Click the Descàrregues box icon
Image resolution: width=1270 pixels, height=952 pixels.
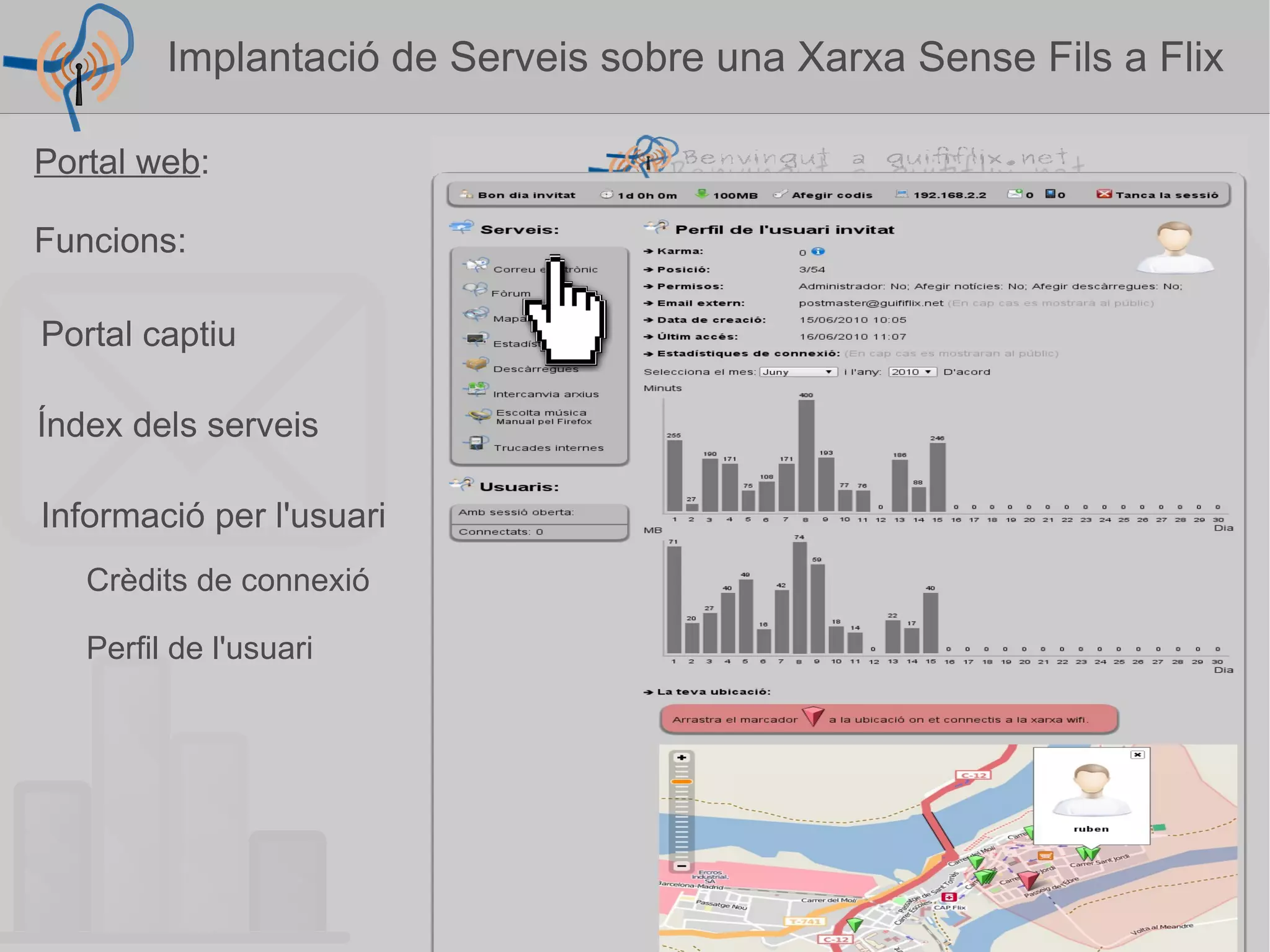(476, 364)
